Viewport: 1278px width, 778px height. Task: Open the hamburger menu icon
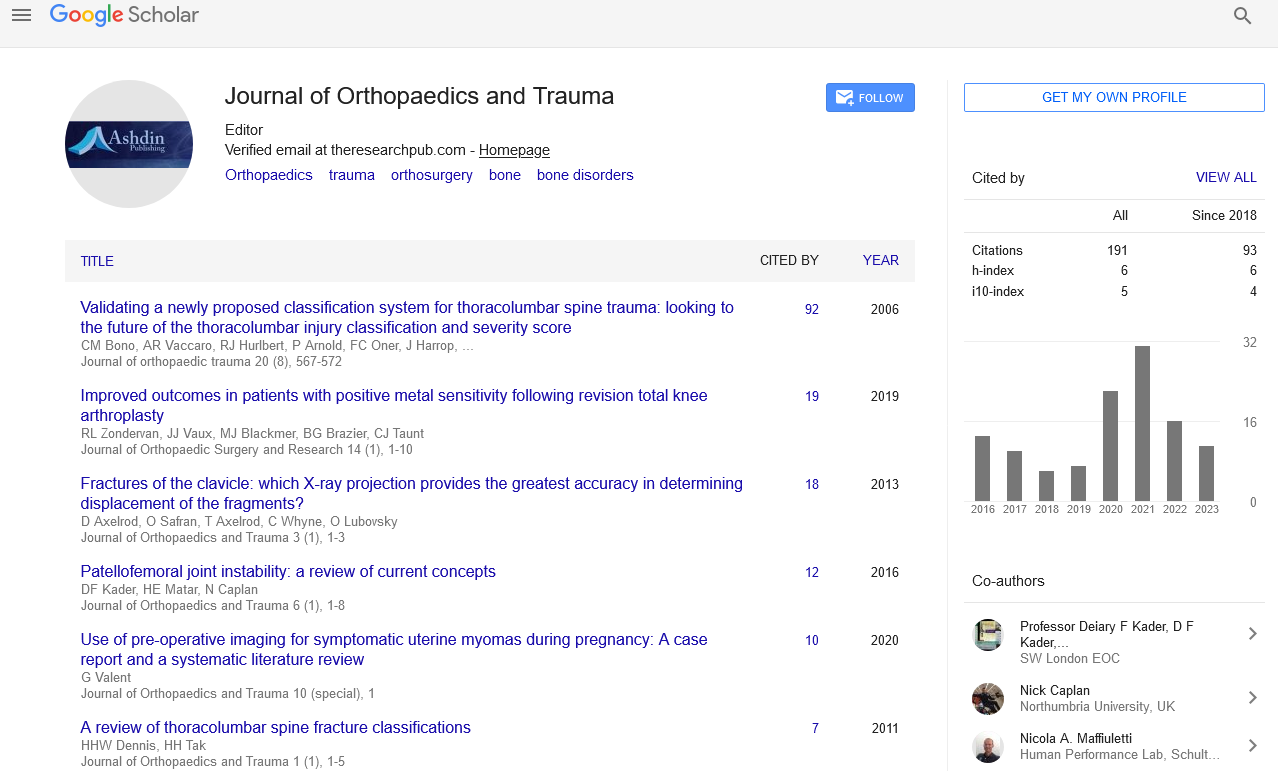click(x=21, y=15)
